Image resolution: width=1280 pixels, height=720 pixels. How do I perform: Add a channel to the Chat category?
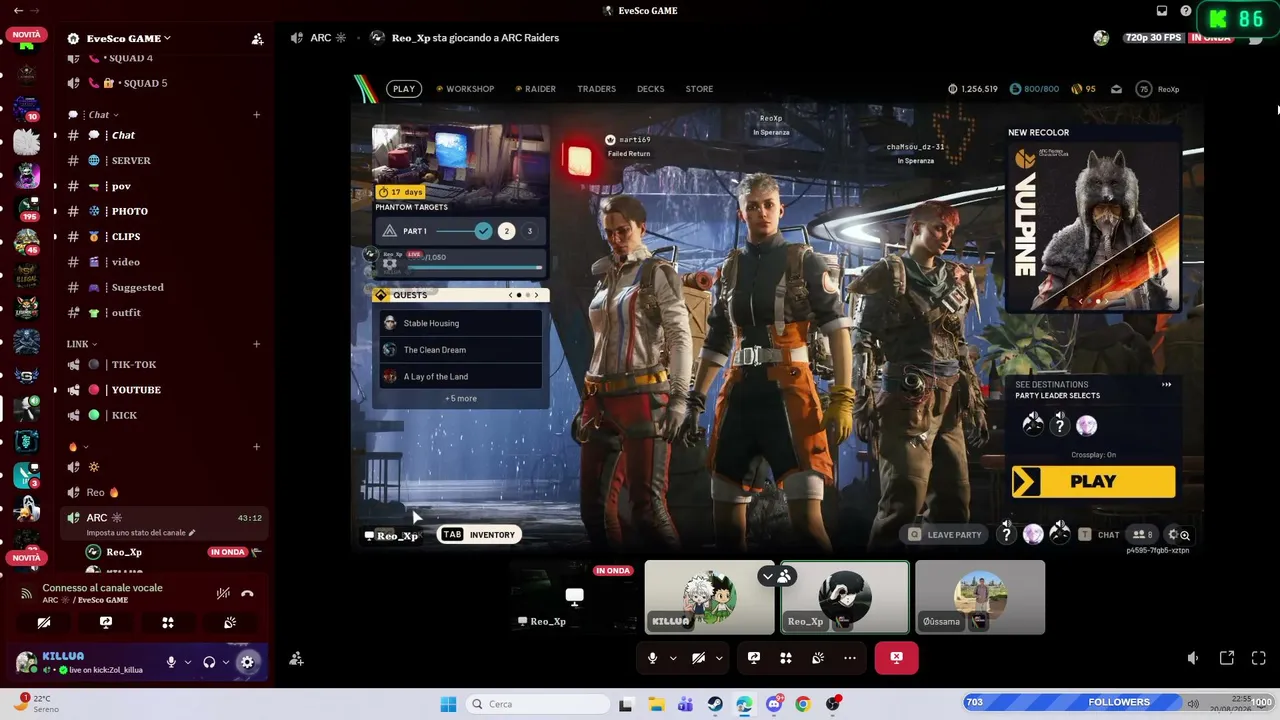click(256, 115)
